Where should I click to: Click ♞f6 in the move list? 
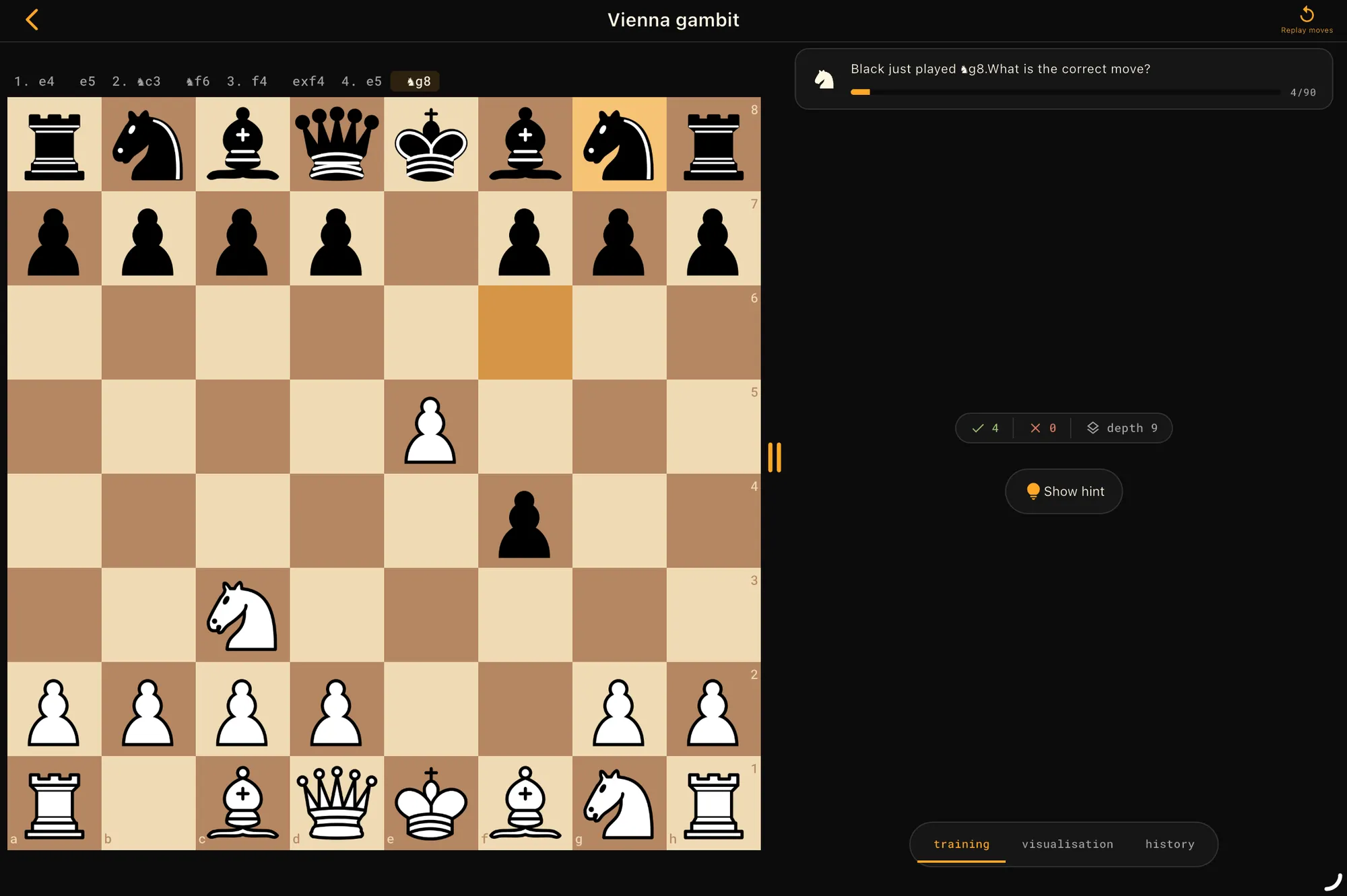point(198,81)
